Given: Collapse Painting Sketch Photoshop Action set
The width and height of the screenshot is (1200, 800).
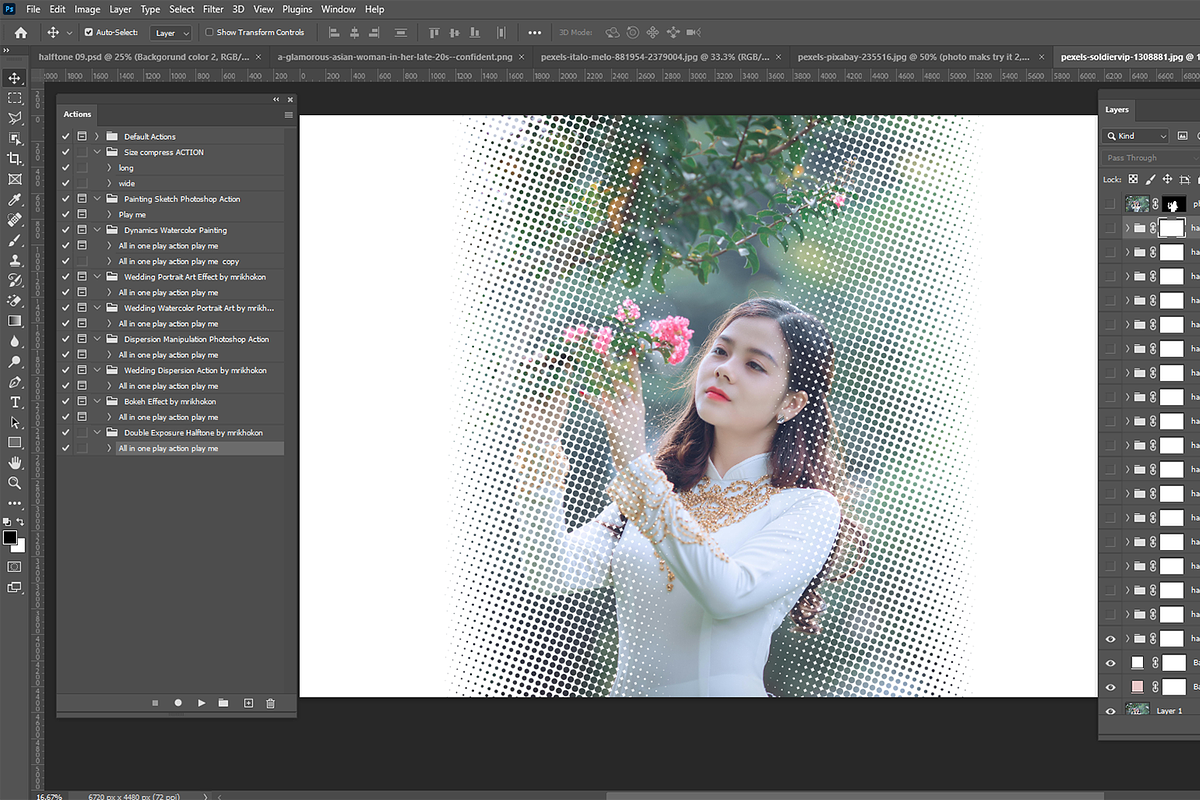Looking at the screenshot, I should (x=97, y=199).
